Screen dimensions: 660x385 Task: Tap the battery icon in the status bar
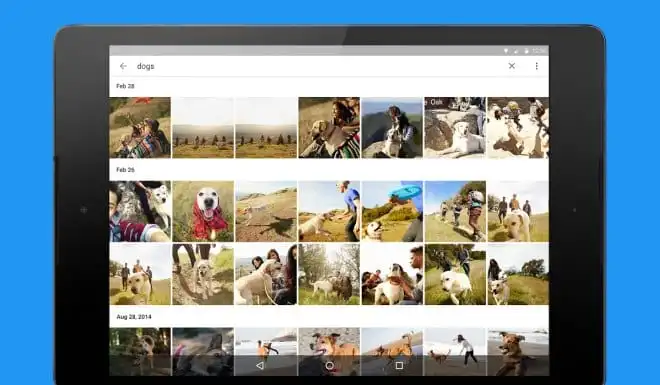(x=526, y=51)
